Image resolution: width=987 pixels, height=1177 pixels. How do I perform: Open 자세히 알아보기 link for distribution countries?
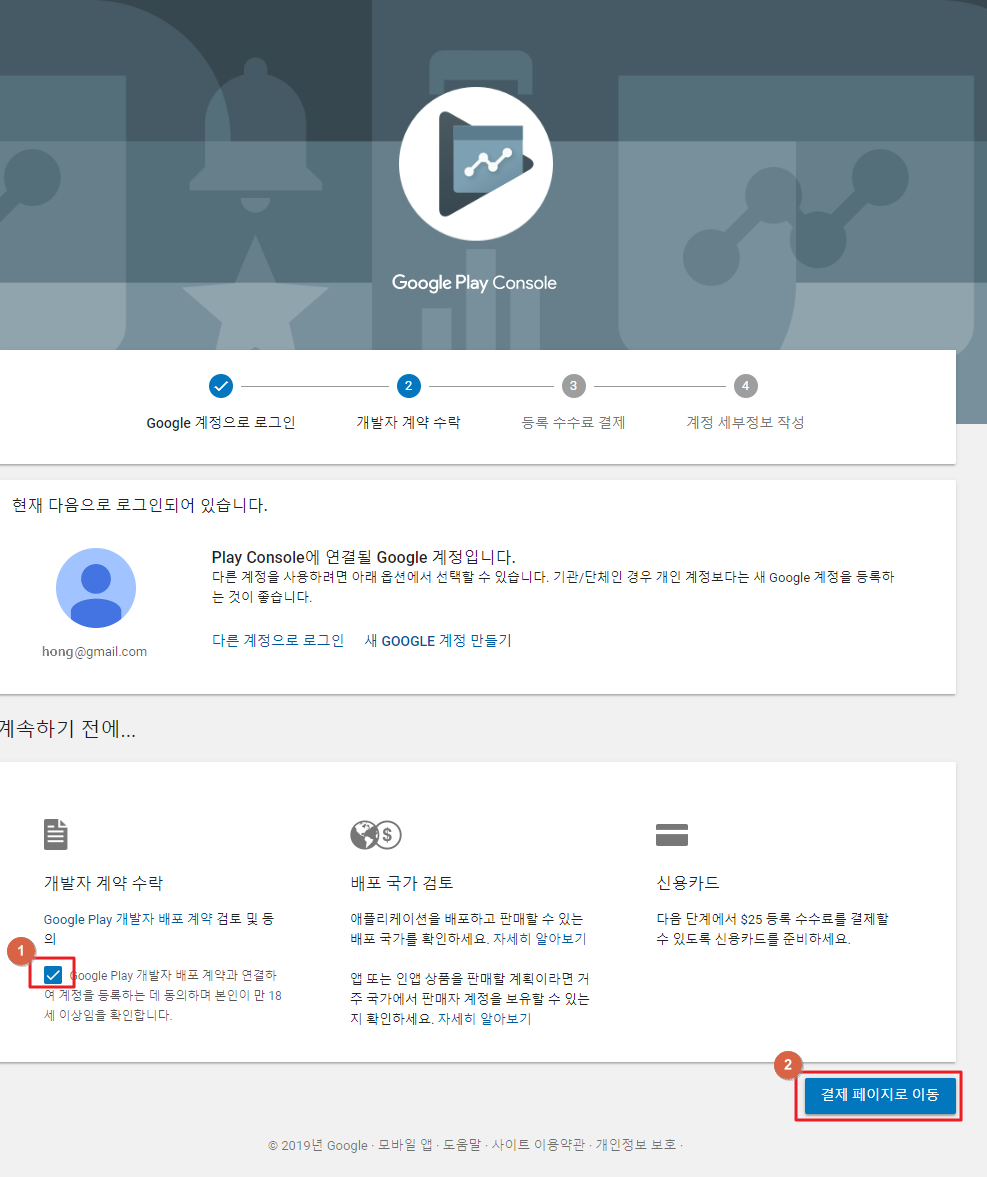(540, 938)
